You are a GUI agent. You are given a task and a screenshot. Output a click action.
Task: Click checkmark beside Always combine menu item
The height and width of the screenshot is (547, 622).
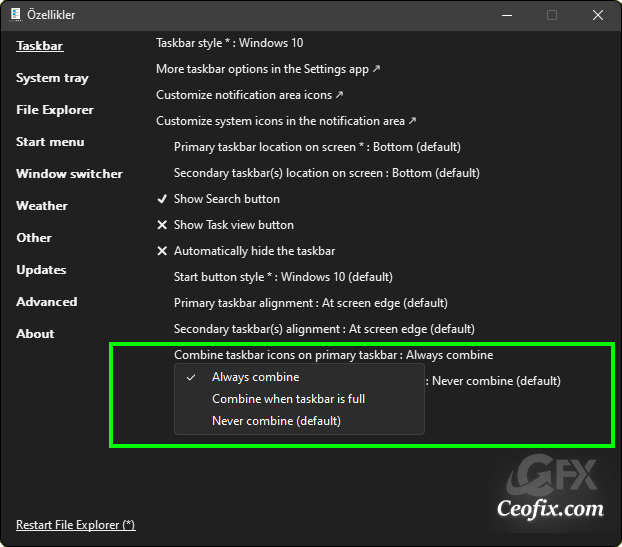[191, 377]
